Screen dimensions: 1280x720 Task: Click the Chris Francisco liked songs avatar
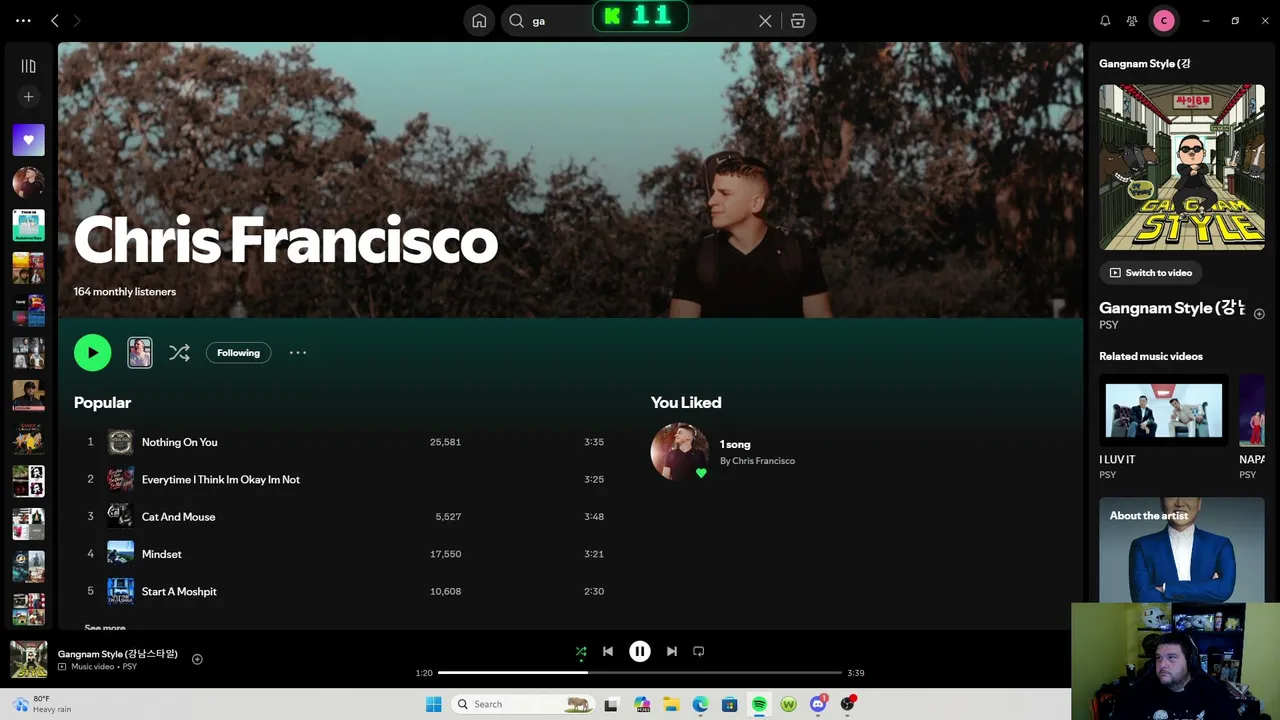pos(679,451)
